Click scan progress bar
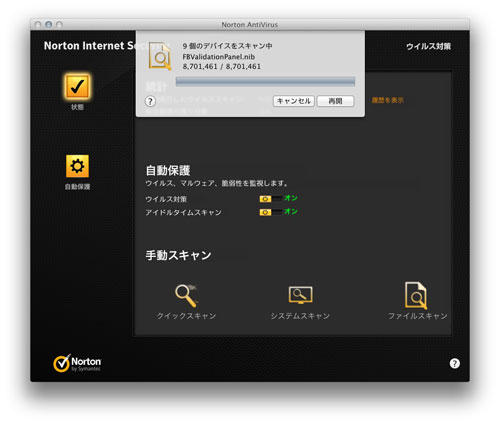This screenshot has width=500, height=424. [x=265, y=82]
